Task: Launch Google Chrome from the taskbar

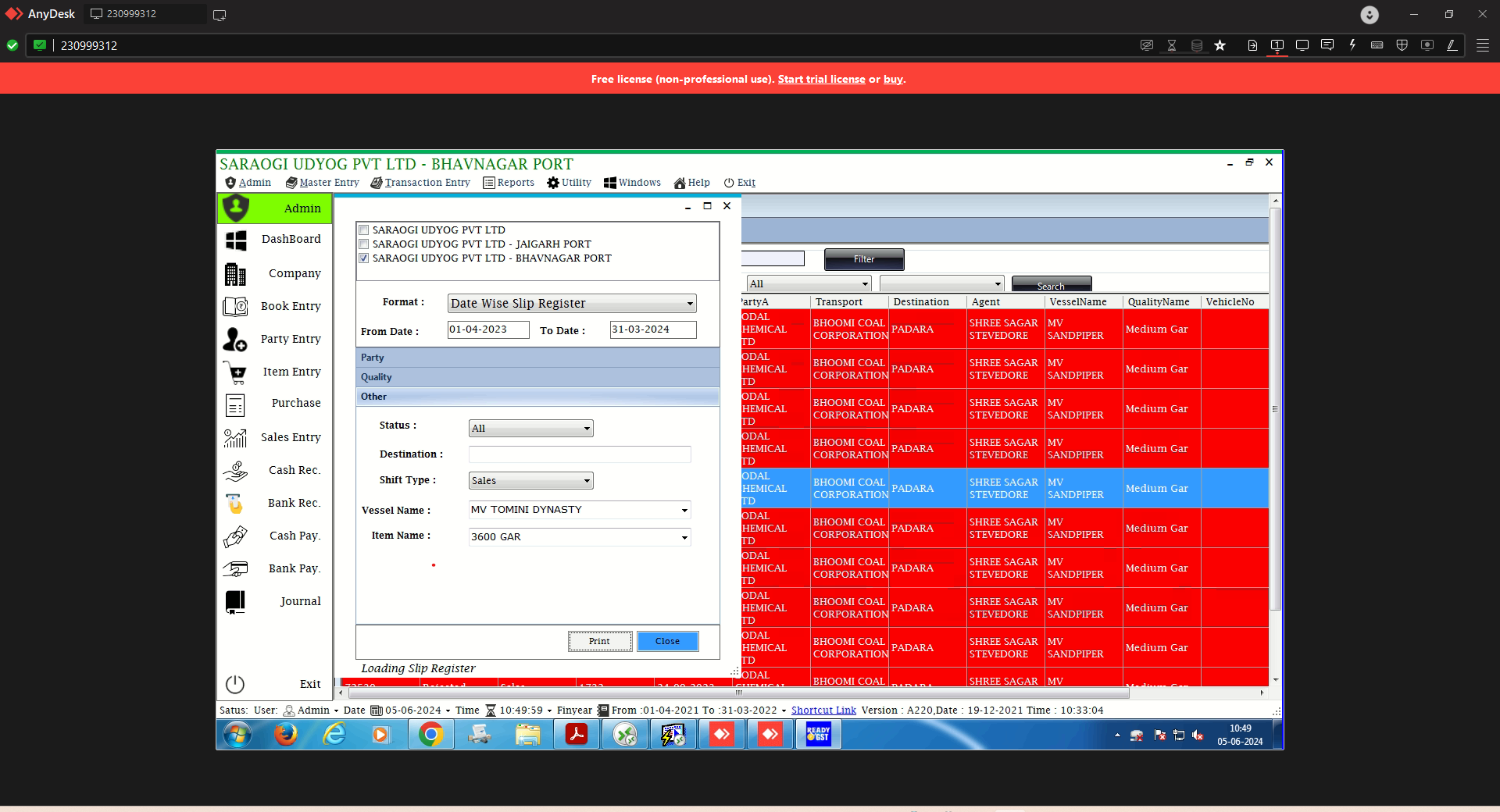Action: [x=430, y=735]
